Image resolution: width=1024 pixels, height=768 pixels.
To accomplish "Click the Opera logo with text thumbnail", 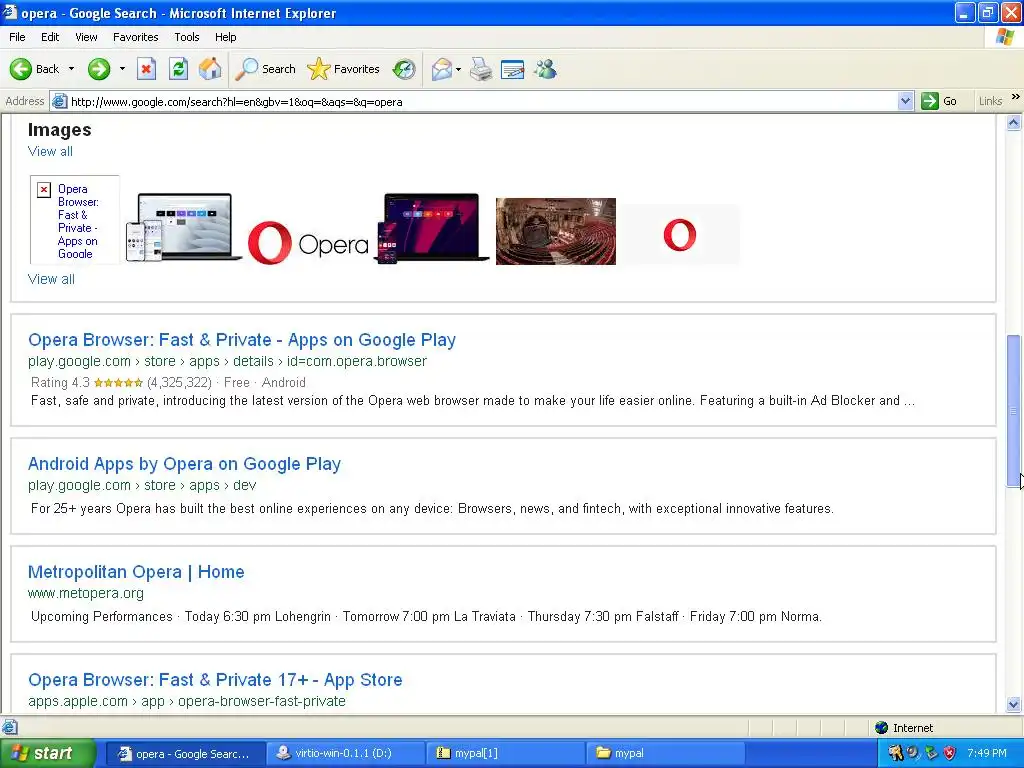I will 308,242.
